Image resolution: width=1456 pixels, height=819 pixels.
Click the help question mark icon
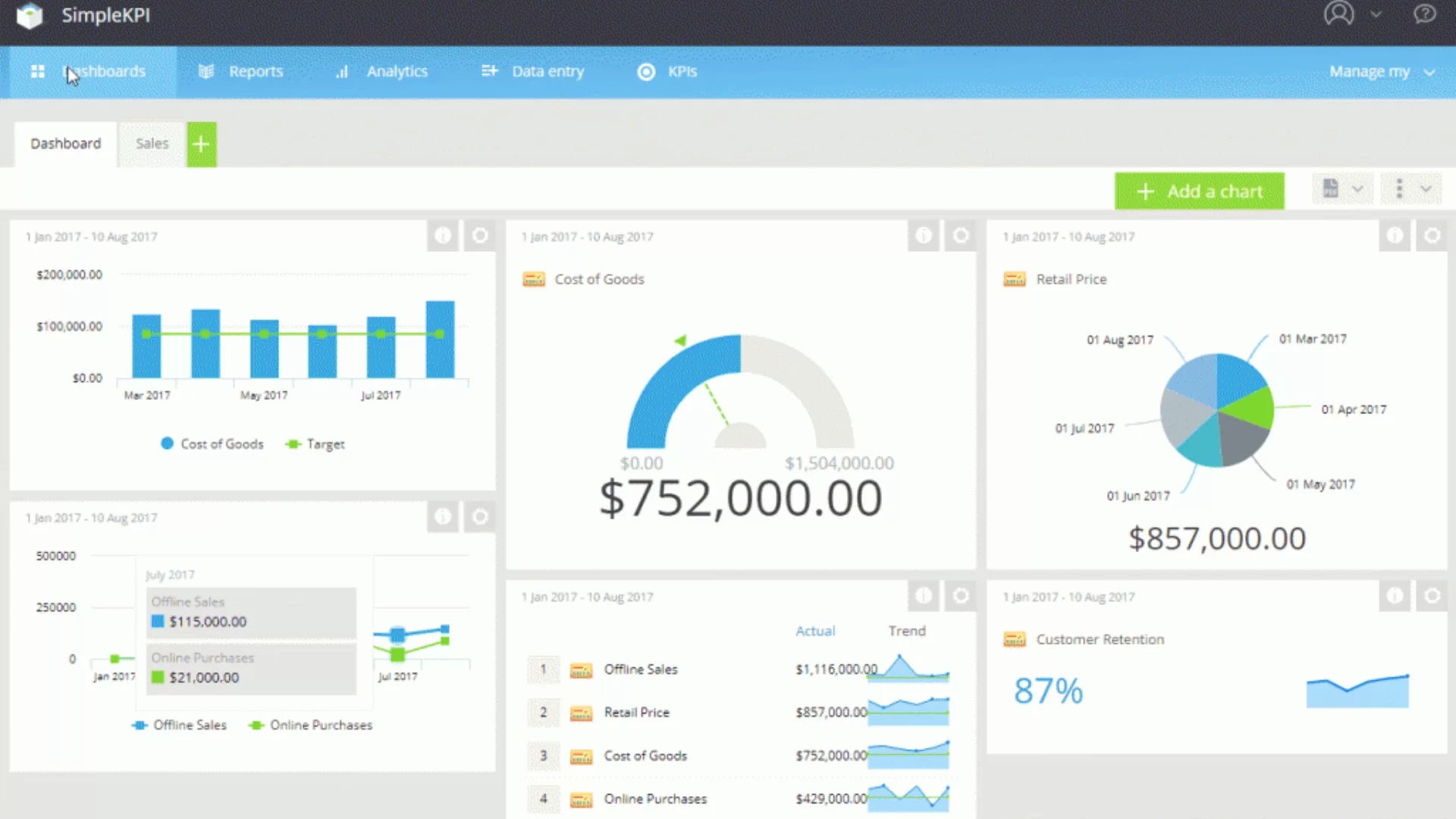[x=1425, y=14]
